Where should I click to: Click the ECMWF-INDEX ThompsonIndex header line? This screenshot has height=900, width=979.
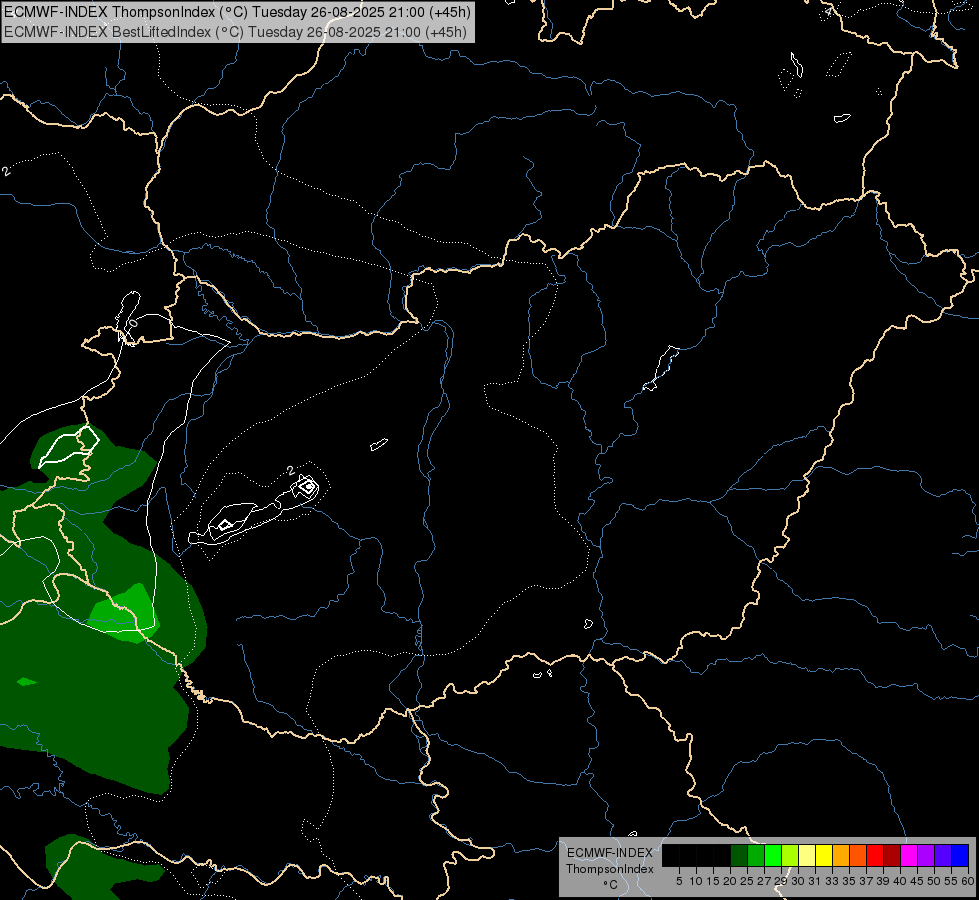237,11
